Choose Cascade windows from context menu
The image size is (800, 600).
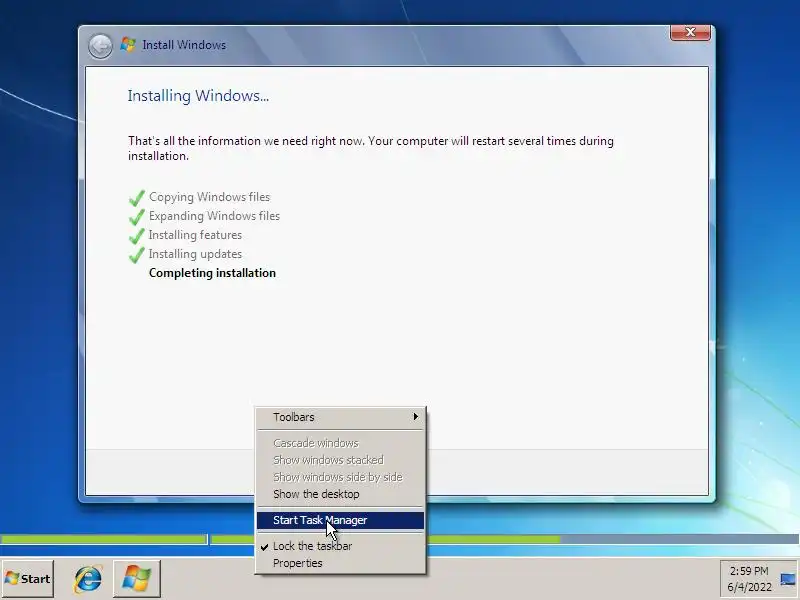click(x=340, y=443)
